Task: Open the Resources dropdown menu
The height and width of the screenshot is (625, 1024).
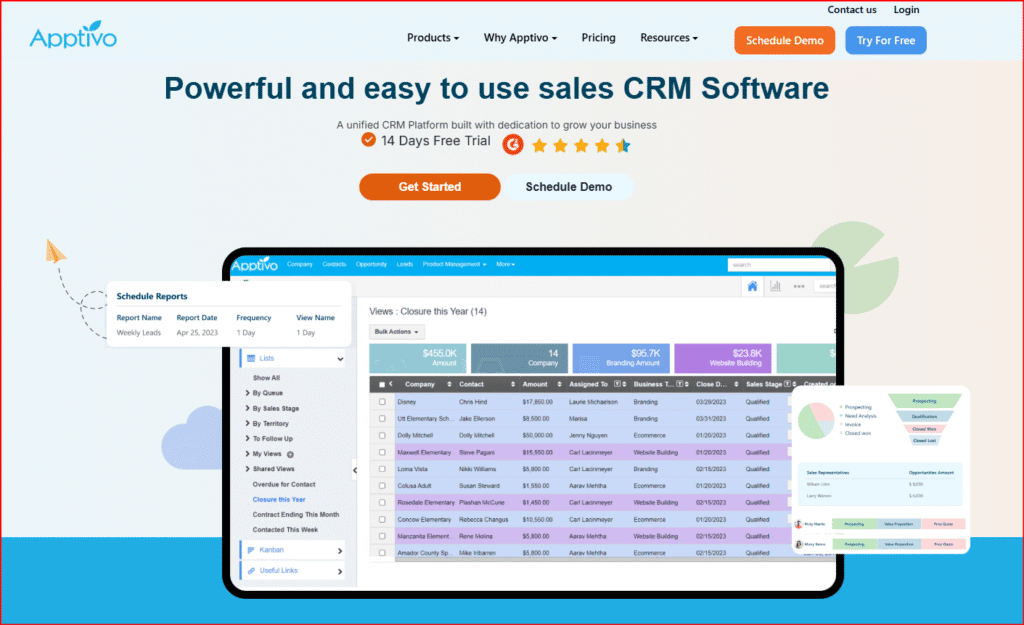Action: tap(669, 38)
